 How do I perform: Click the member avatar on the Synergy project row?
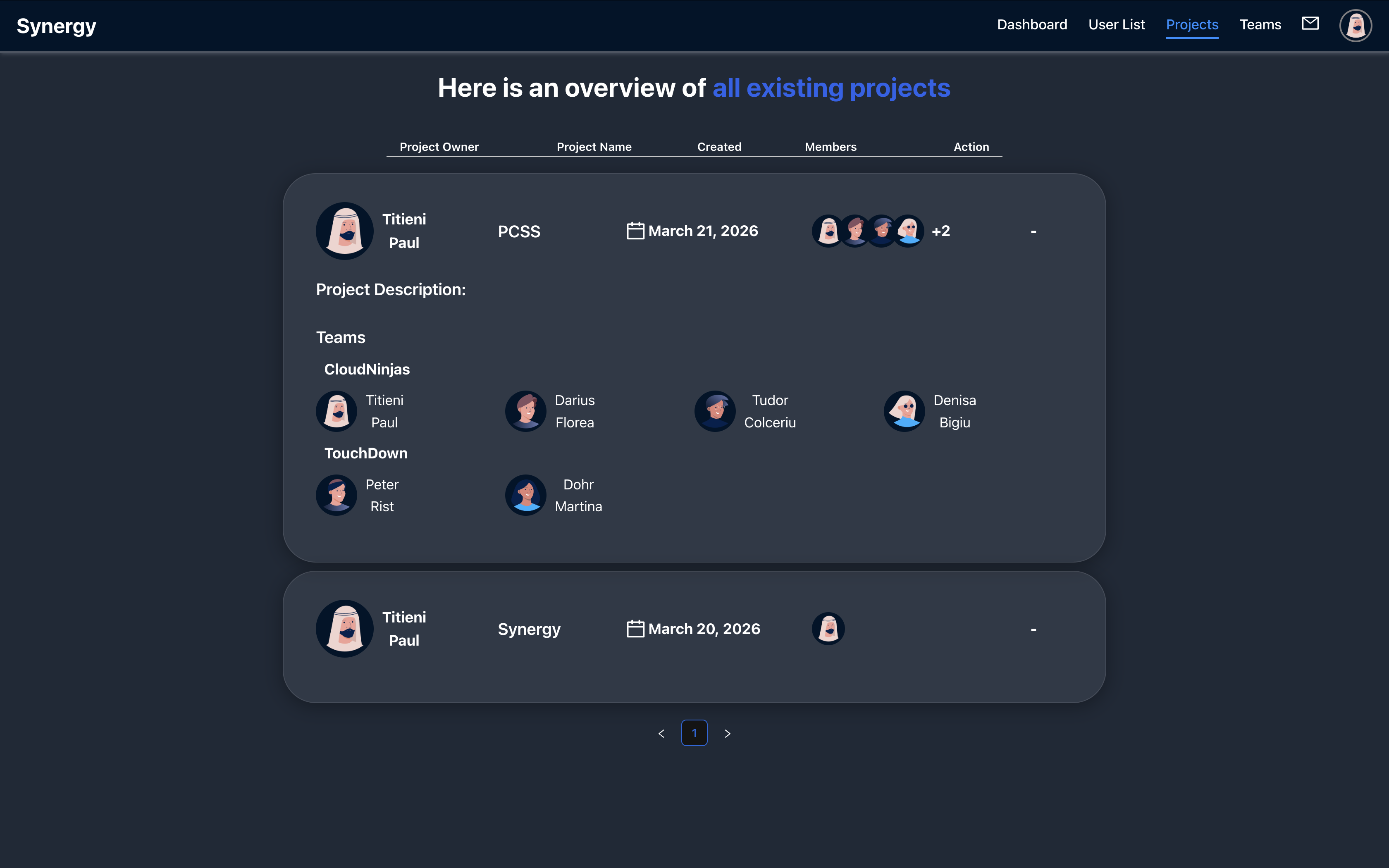[828, 628]
